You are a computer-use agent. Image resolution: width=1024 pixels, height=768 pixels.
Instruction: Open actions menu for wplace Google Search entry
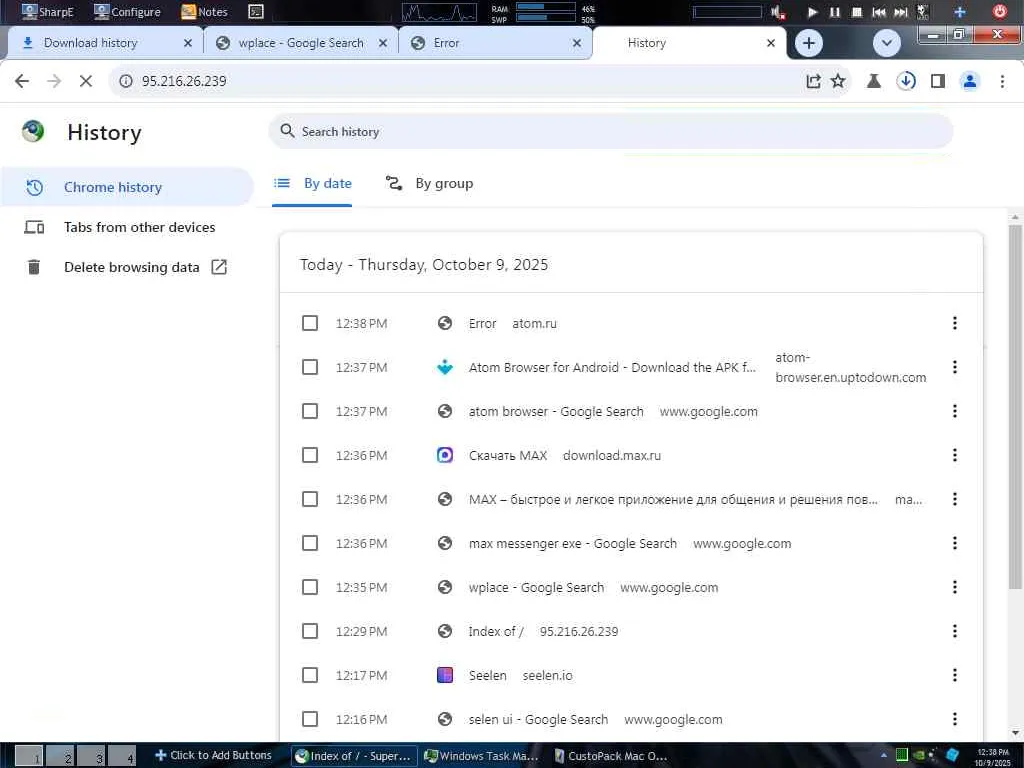[x=955, y=587]
